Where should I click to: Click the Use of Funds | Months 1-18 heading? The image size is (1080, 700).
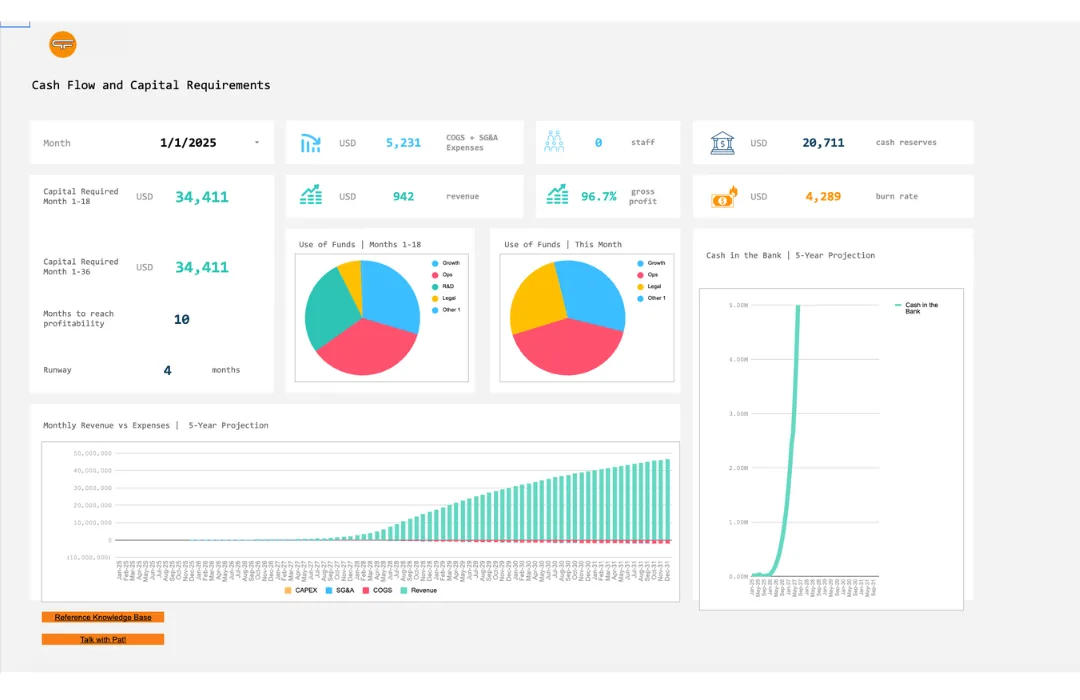pos(360,245)
